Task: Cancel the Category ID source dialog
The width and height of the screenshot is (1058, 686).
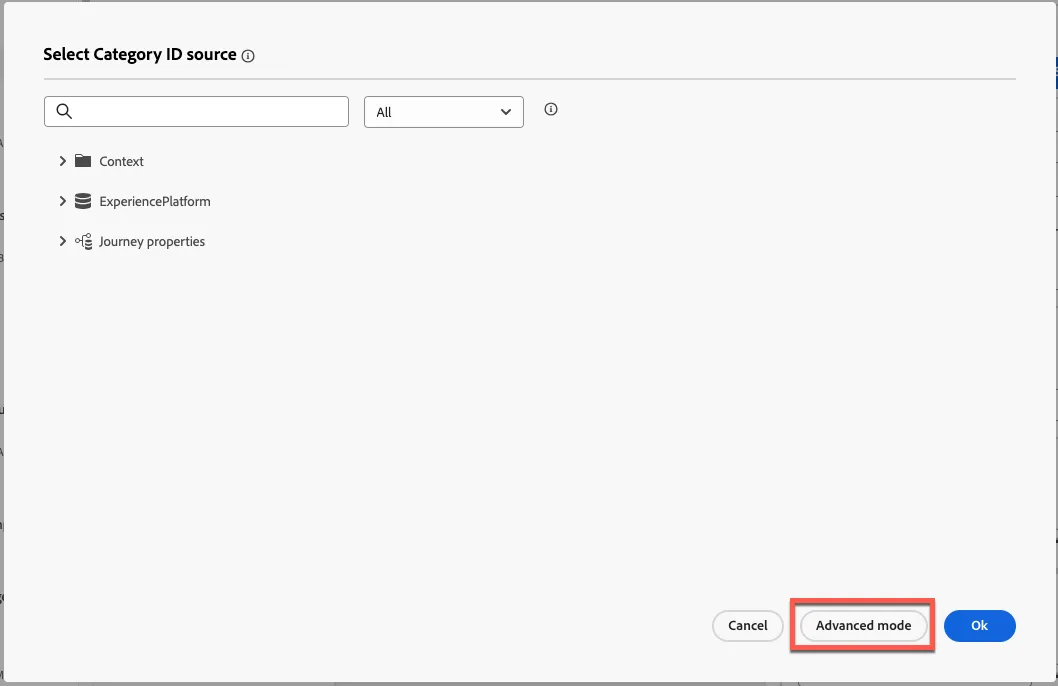Action: [x=748, y=625]
